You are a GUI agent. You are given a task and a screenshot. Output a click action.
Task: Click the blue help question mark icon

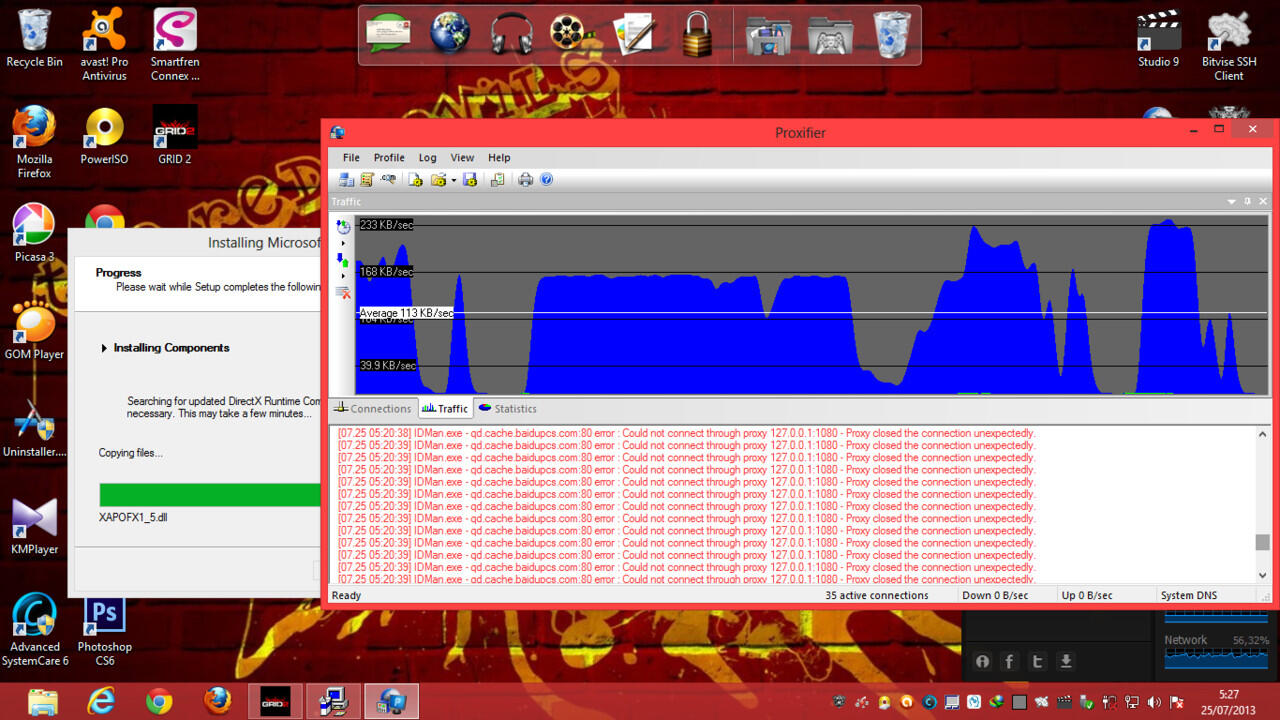pyautogui.click(x=546, y=180)
